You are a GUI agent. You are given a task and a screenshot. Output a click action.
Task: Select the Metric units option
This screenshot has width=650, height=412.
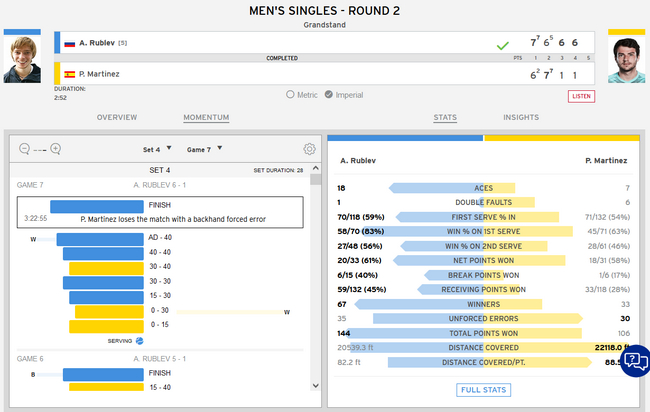(x=291, y=95)
